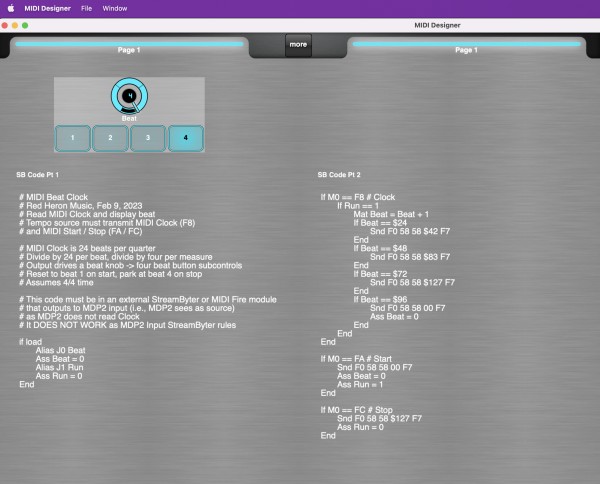Click 'It DOES NOT WORK as MDP2' line

pos(127,325)
